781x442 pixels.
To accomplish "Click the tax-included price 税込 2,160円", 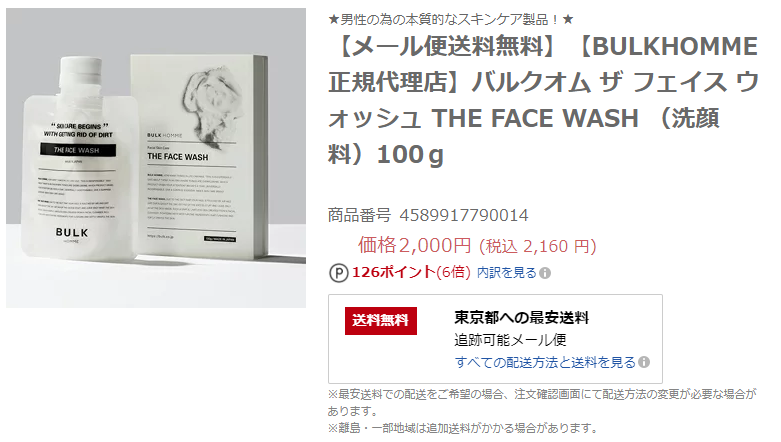I will pyautogui.click(x=537, y=246).
